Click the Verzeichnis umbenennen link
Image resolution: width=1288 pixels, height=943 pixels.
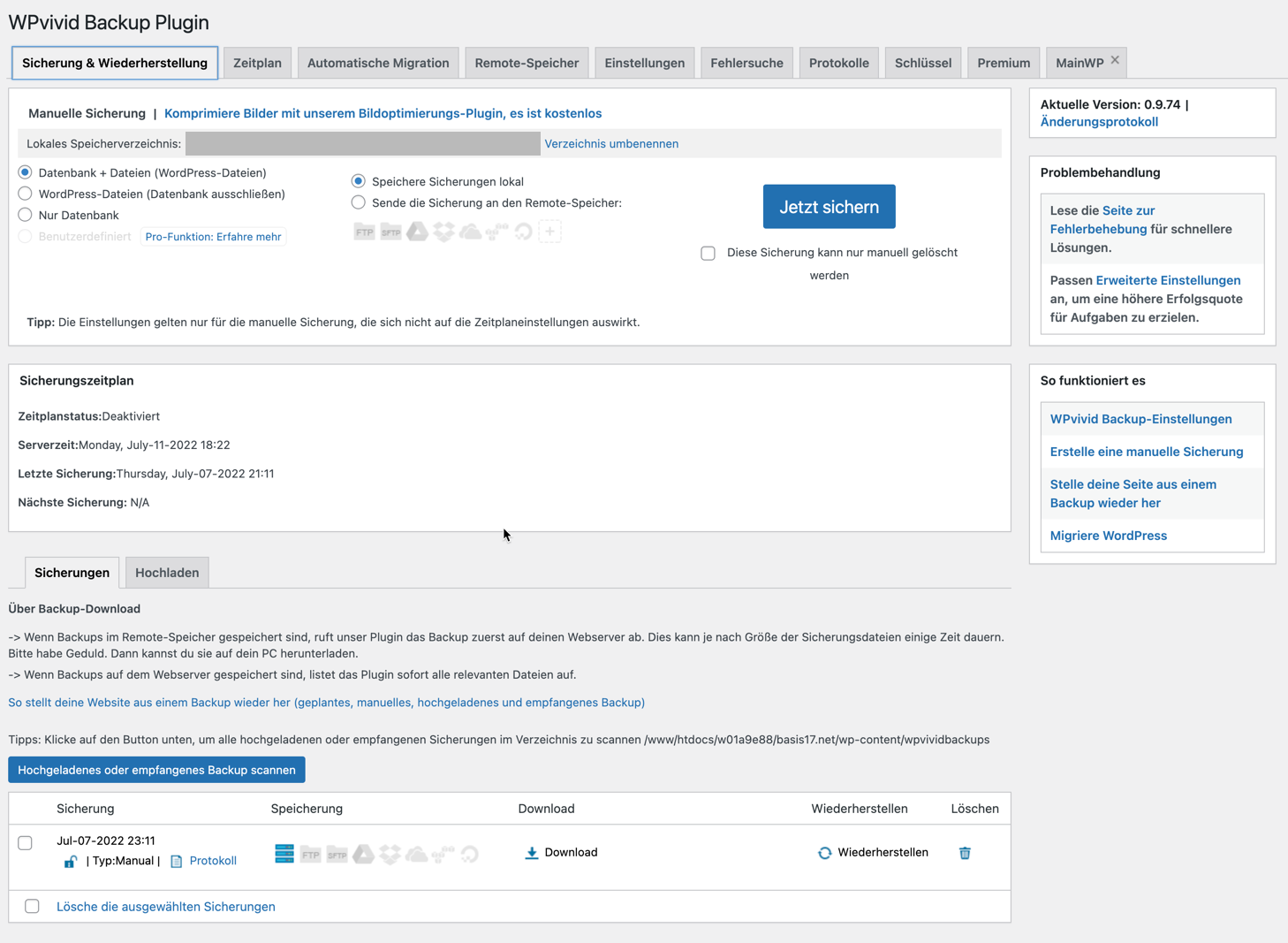point(611,143)
